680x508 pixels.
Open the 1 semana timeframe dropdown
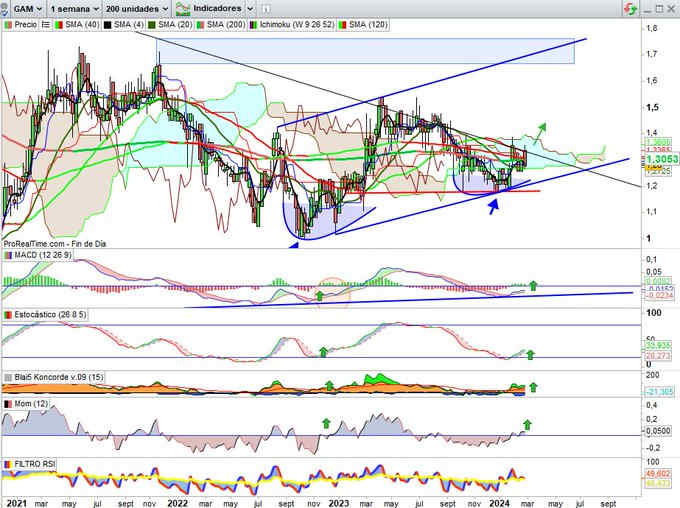click(77, 8)
